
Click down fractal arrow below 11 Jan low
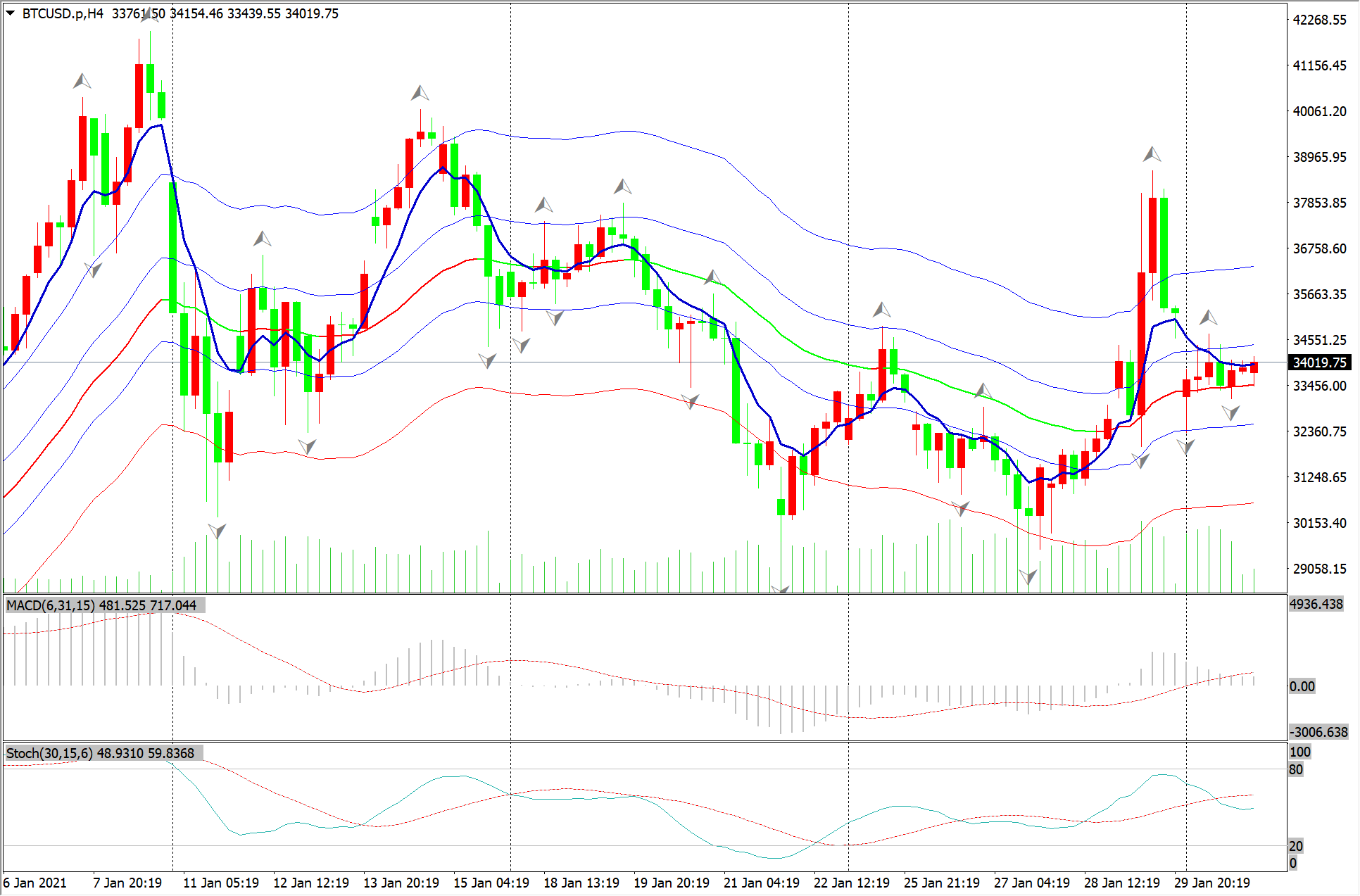(x=218, y=531)
